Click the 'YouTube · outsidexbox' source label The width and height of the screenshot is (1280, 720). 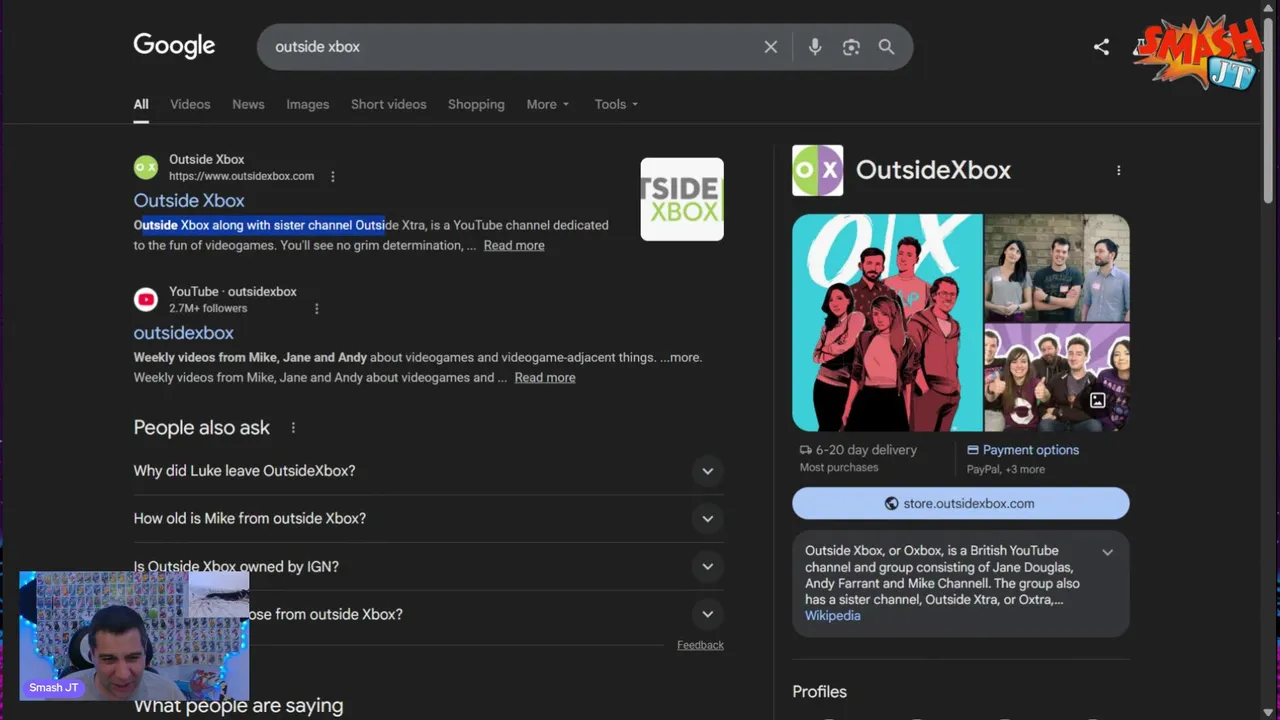click(233, 292)
